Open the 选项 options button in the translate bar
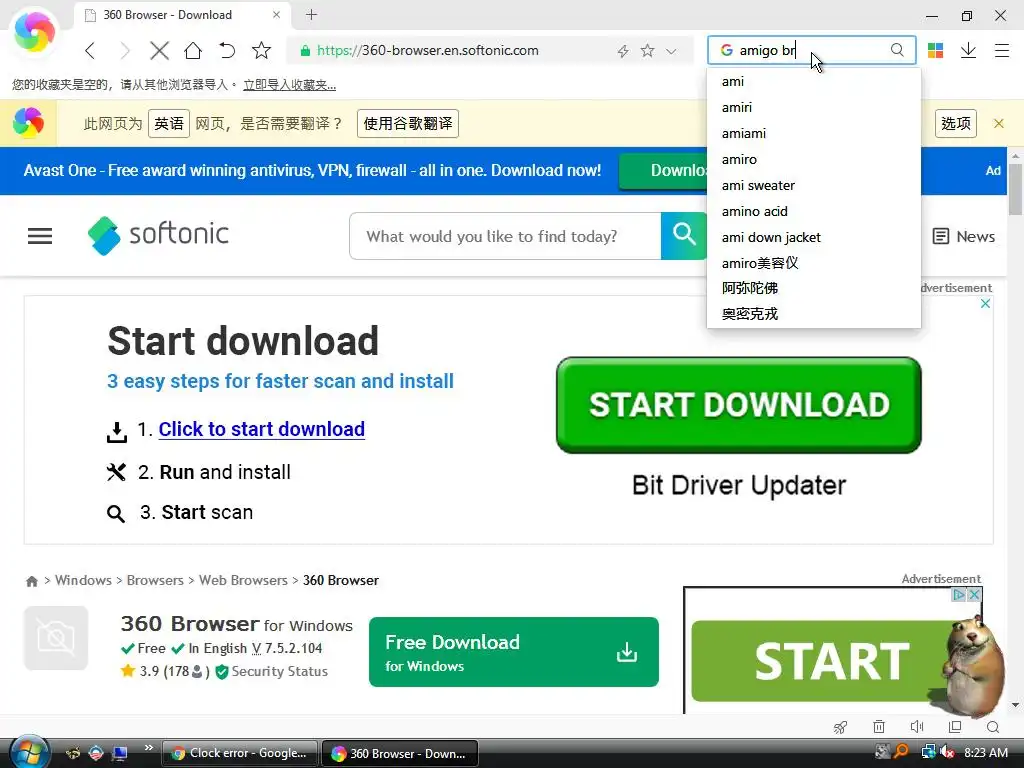Screen dimensions: 1024x768 [x=955, y=123]
